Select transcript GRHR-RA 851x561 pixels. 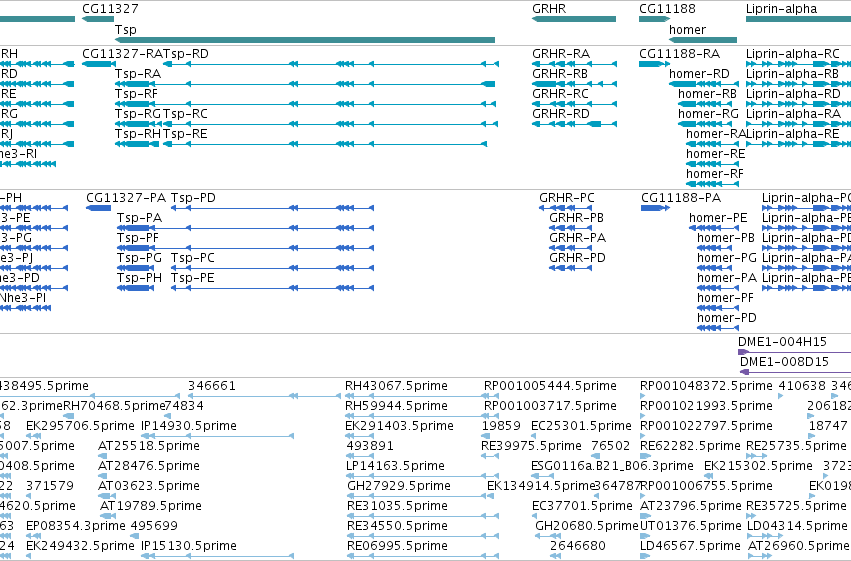[x=561, y=54]
